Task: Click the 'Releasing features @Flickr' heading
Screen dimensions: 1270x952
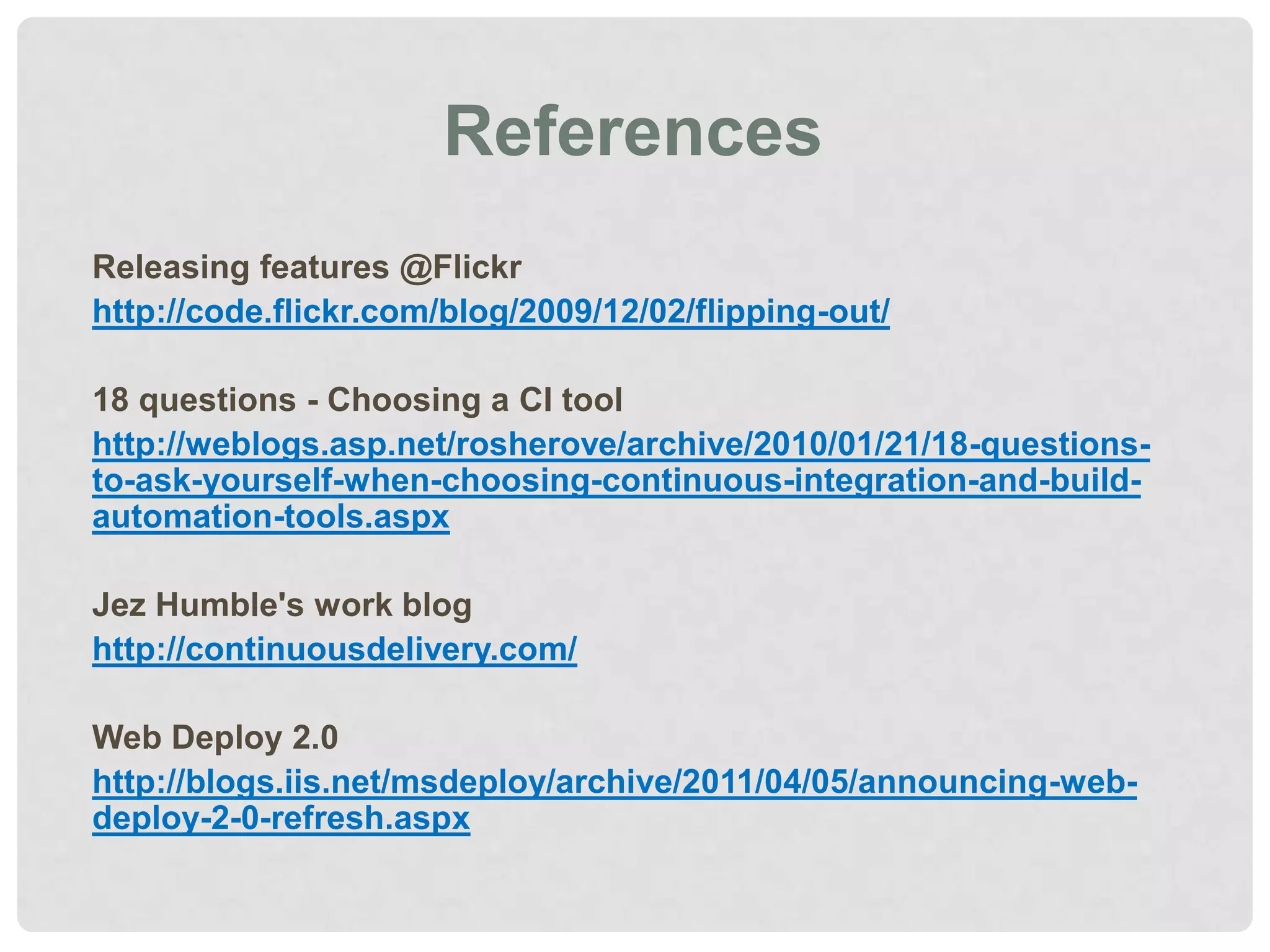Action: tap(307, 268)
